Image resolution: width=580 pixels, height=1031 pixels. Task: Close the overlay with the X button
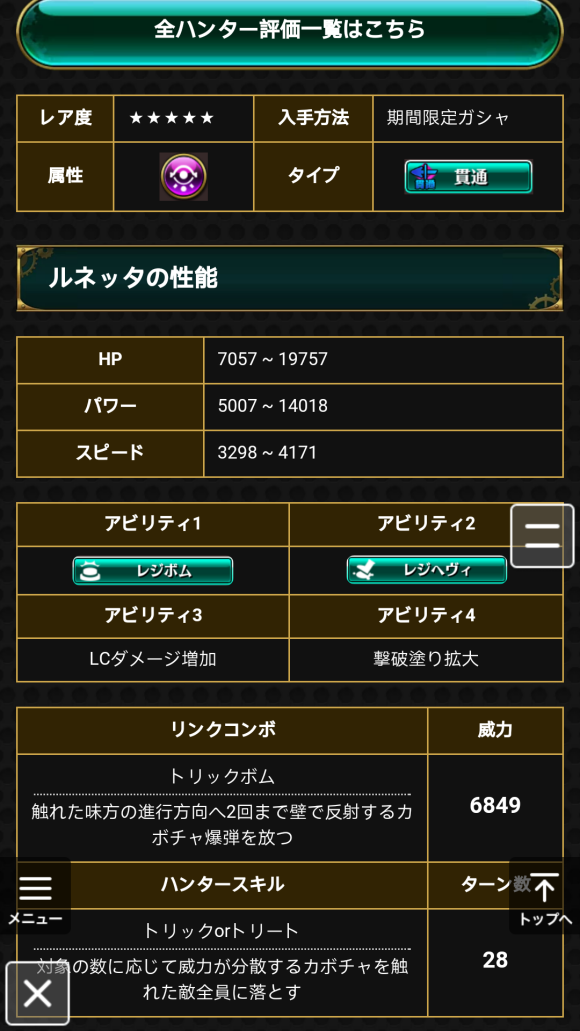37,994
